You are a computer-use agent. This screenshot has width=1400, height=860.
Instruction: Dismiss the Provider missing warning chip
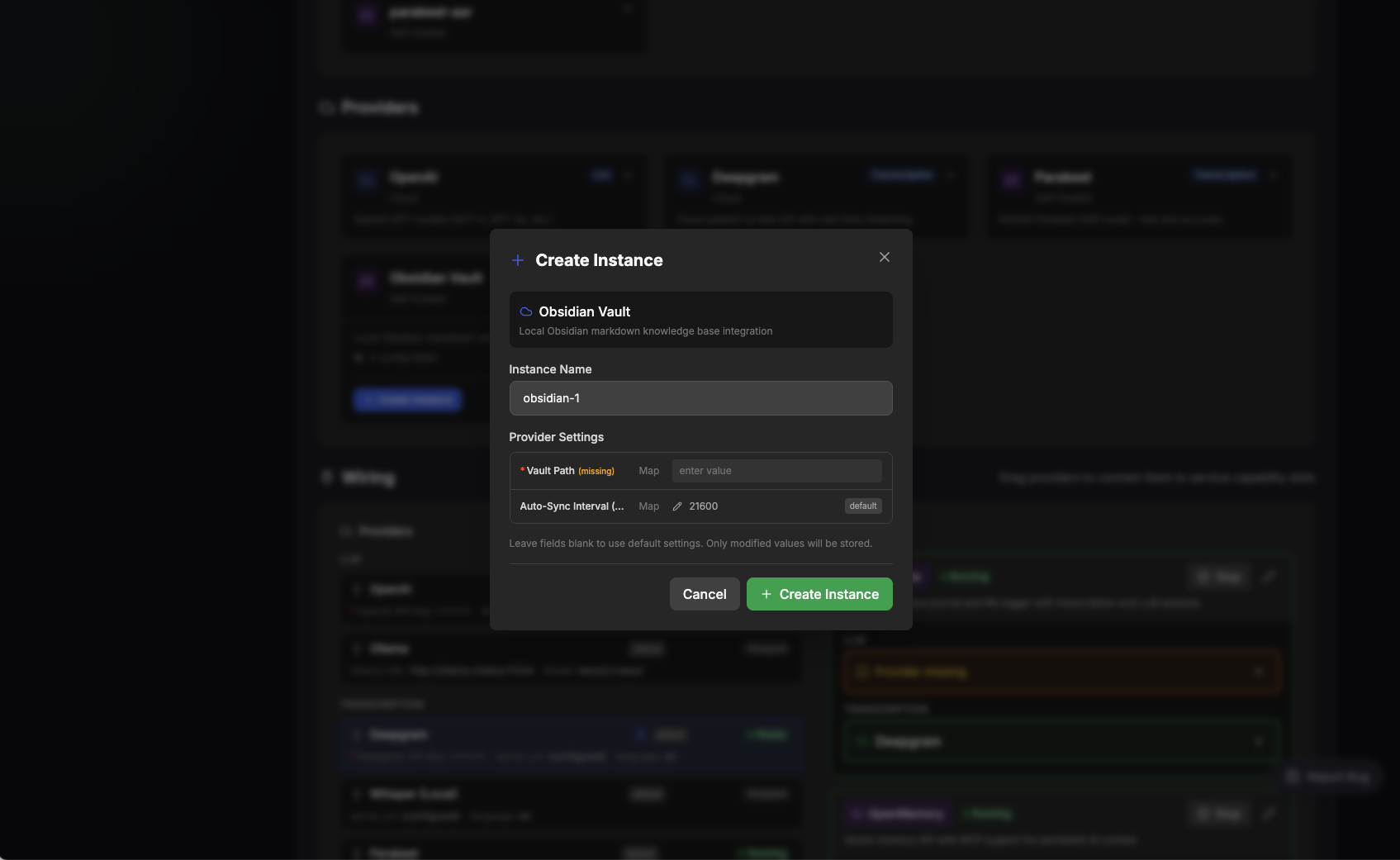click(x=1259, y=672)
